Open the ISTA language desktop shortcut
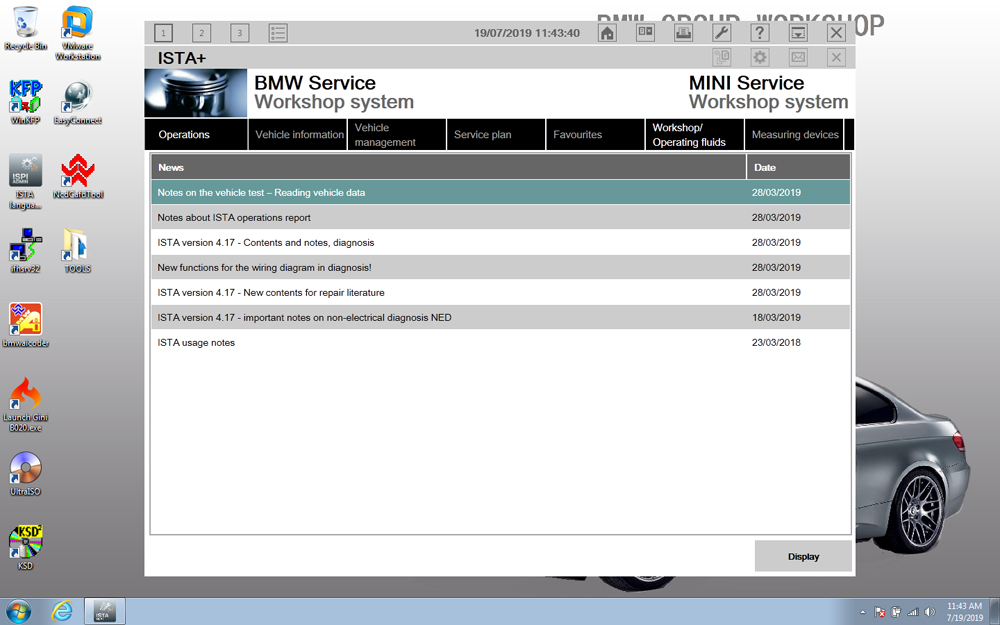This screenshot has width=1000, height=625. click(26, 182)
